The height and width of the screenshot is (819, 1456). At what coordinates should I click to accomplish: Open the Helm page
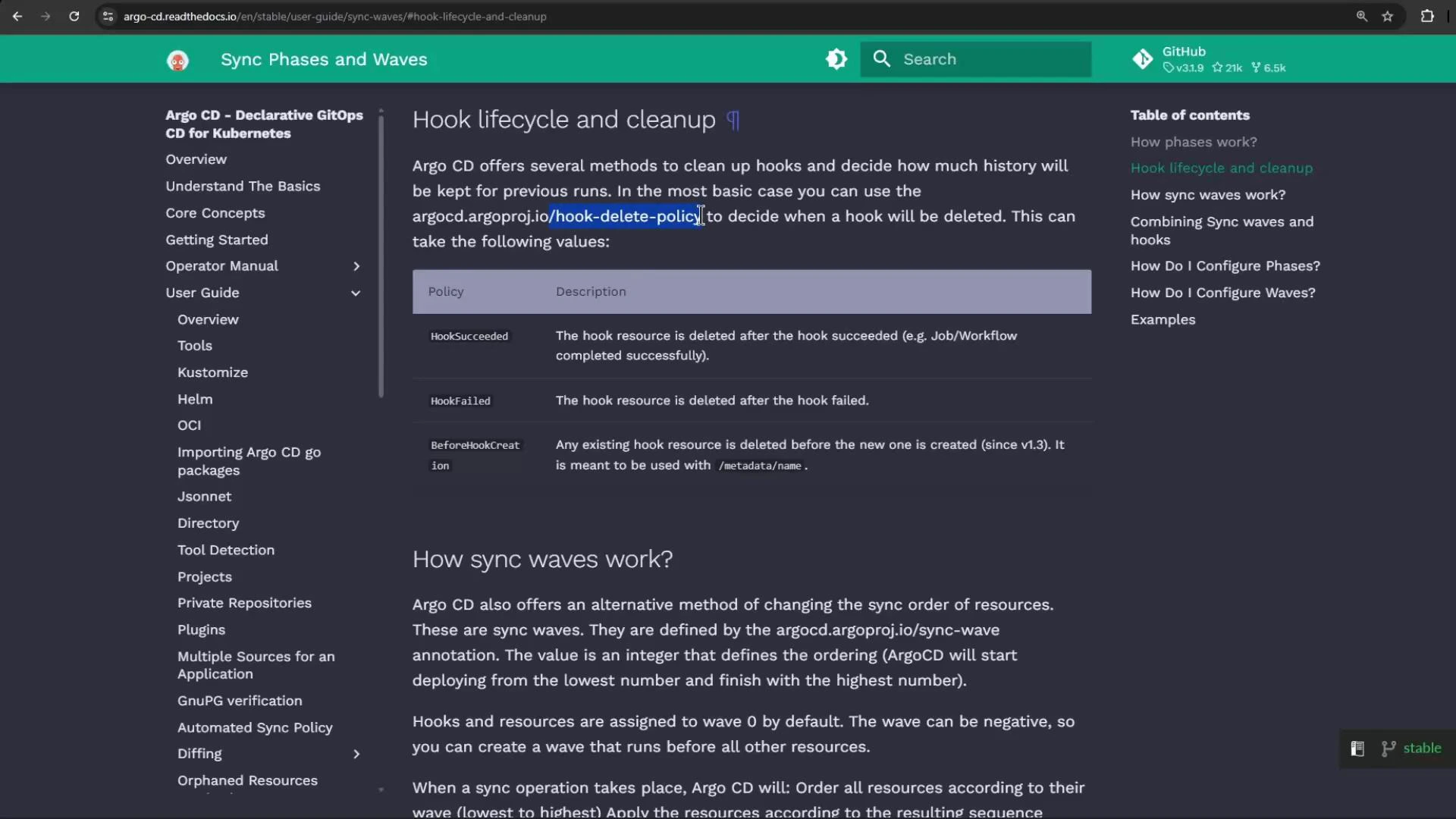click(x=195, y=399)
